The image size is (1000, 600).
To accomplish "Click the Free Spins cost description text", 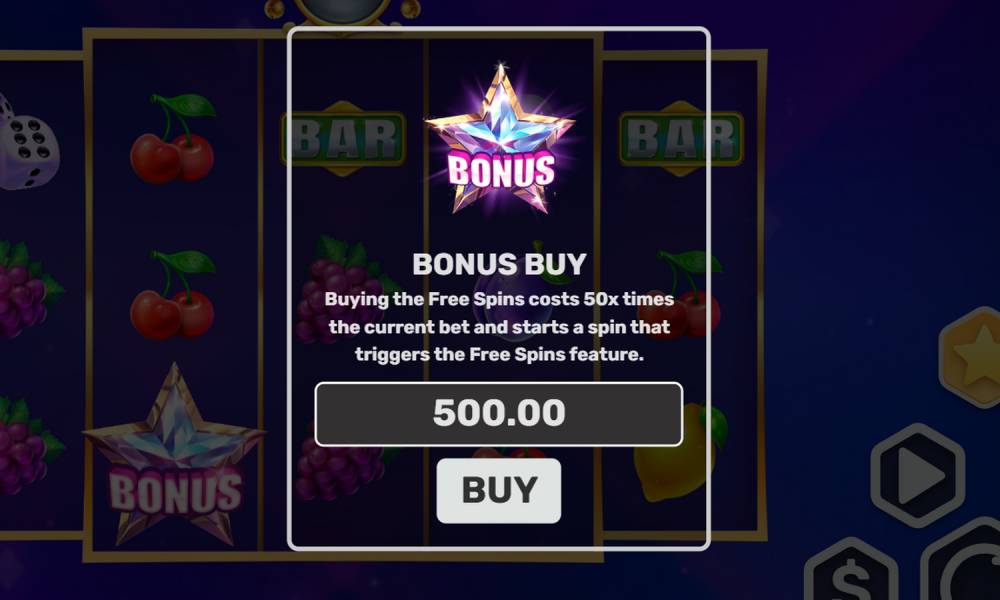I will coord(499,326).
